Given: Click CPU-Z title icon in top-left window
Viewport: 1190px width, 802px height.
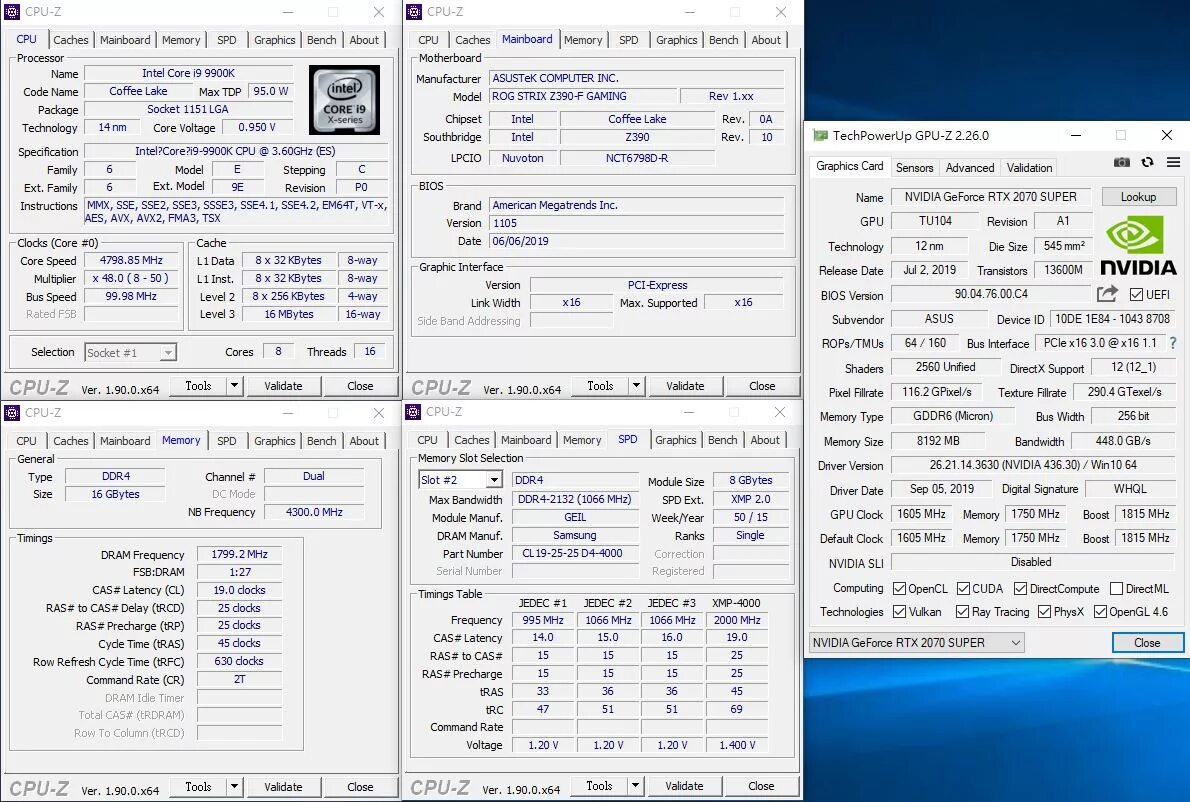Looking at the screenshot, I should [11, 11].
